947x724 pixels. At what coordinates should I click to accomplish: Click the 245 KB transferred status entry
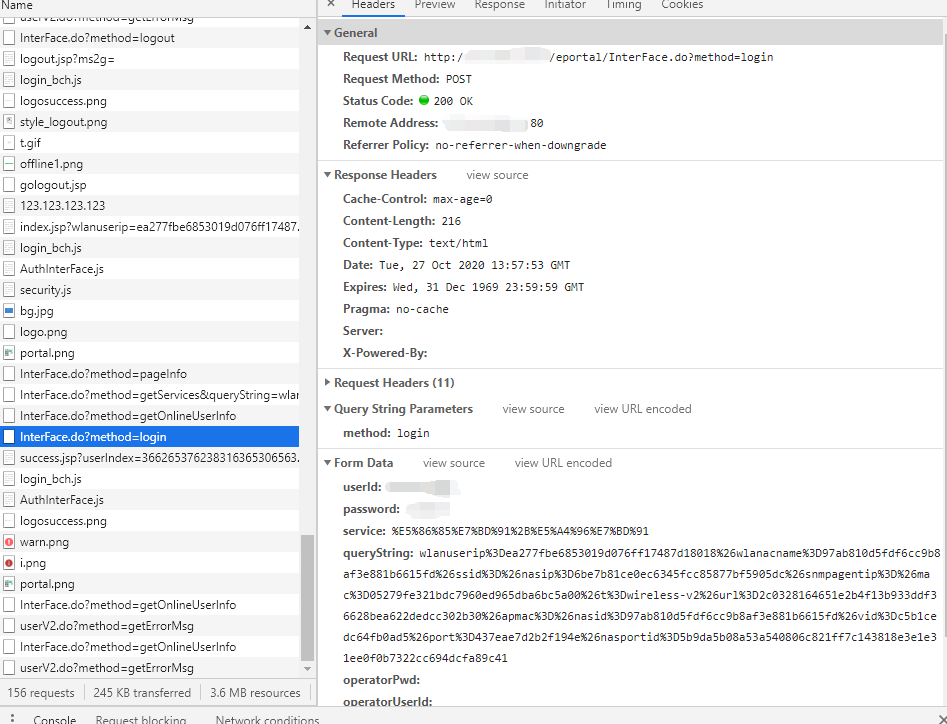[x=142, y=693]
